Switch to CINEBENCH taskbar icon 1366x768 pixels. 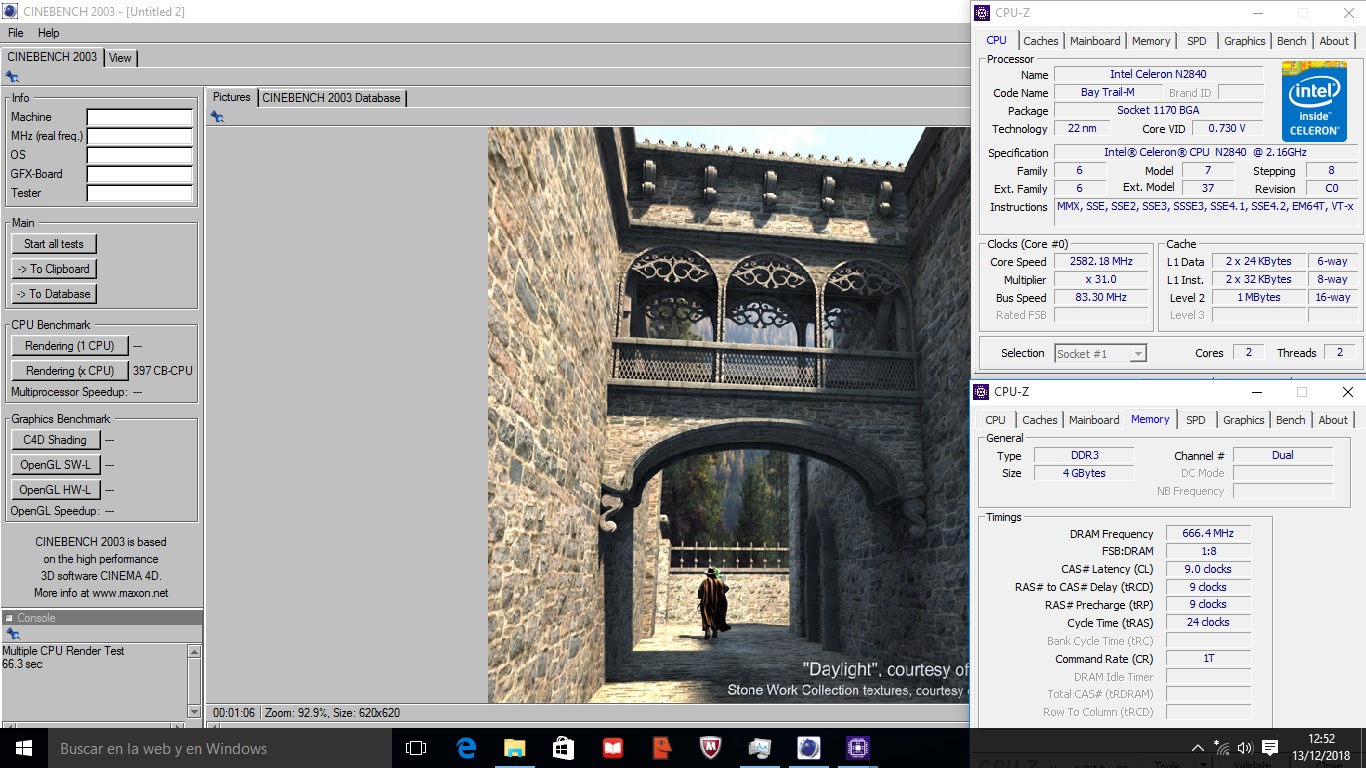point(809,748)
